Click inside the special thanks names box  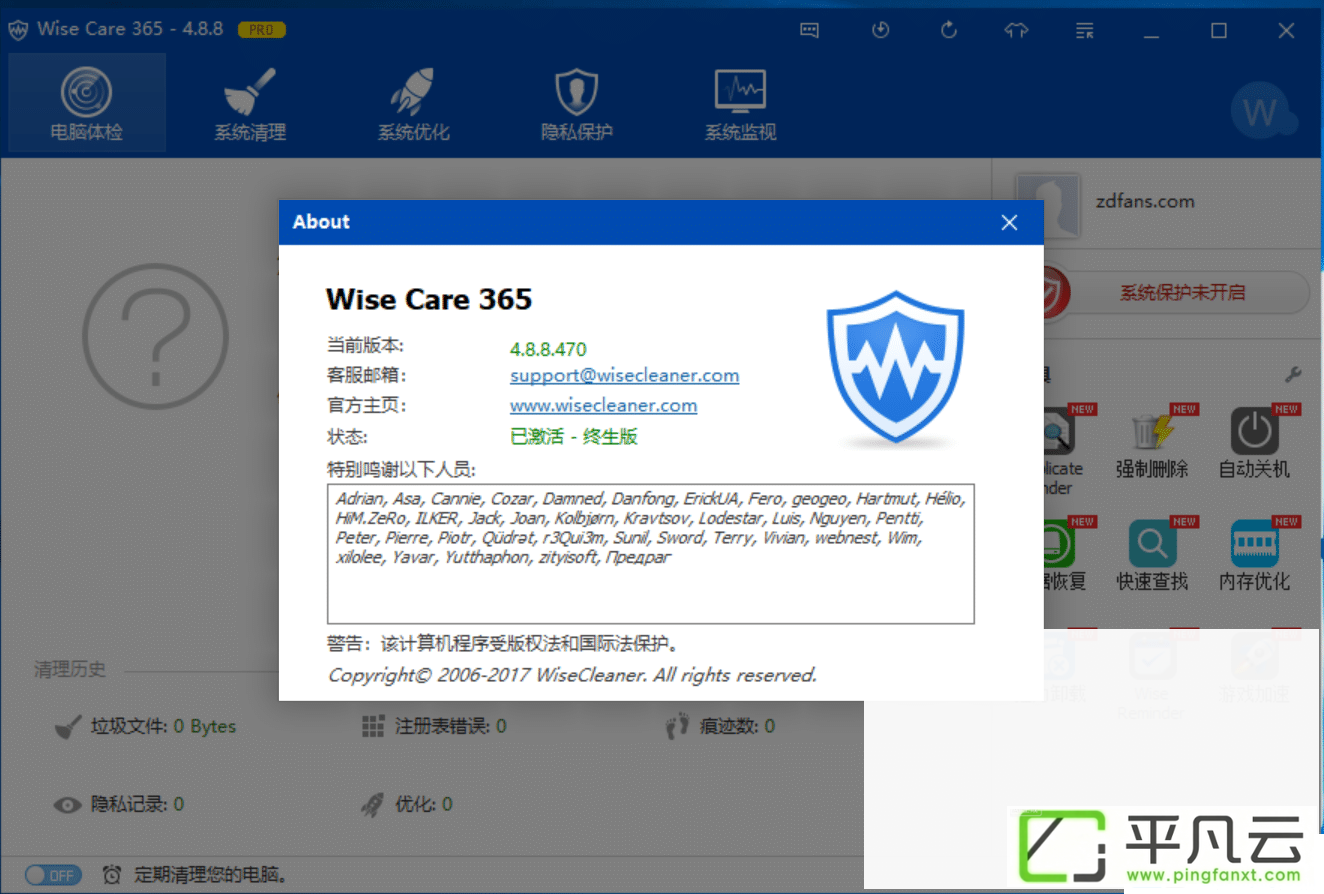click(x=650, y=554)
